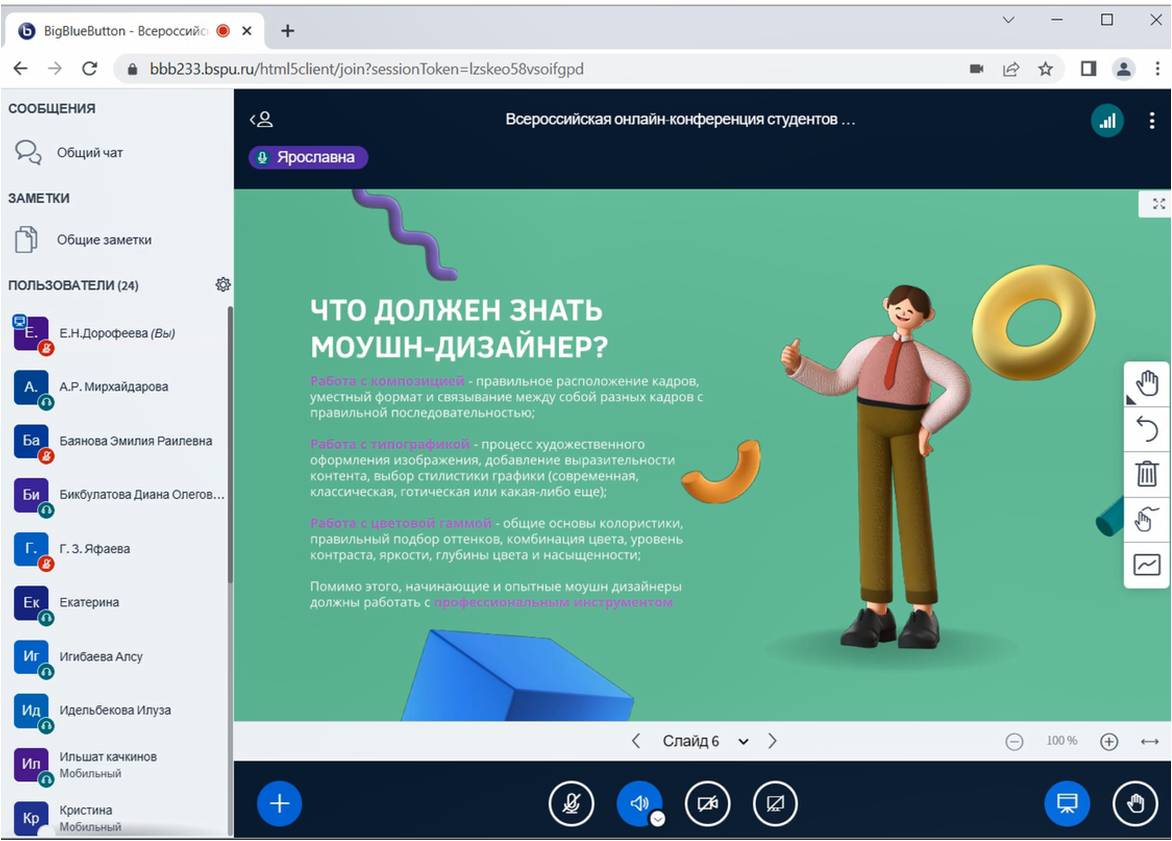The width and height of the screenshot is (1172, 841).
Task: Toggle screen sharing button
Action: click(x=775, y=803)
